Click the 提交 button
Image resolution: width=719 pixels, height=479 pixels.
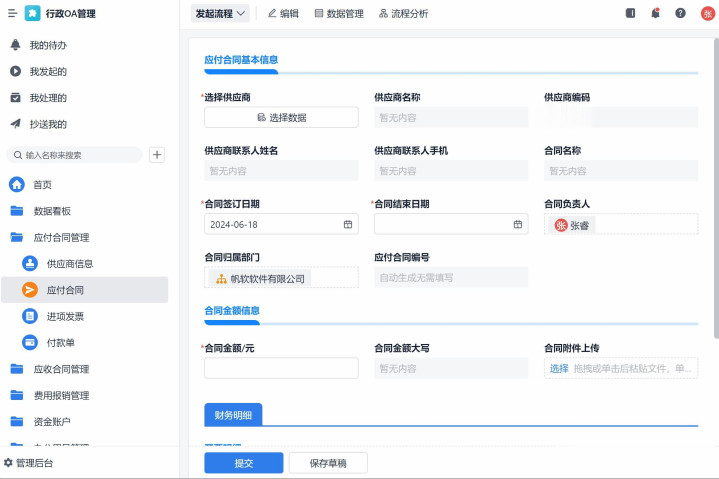243,463
